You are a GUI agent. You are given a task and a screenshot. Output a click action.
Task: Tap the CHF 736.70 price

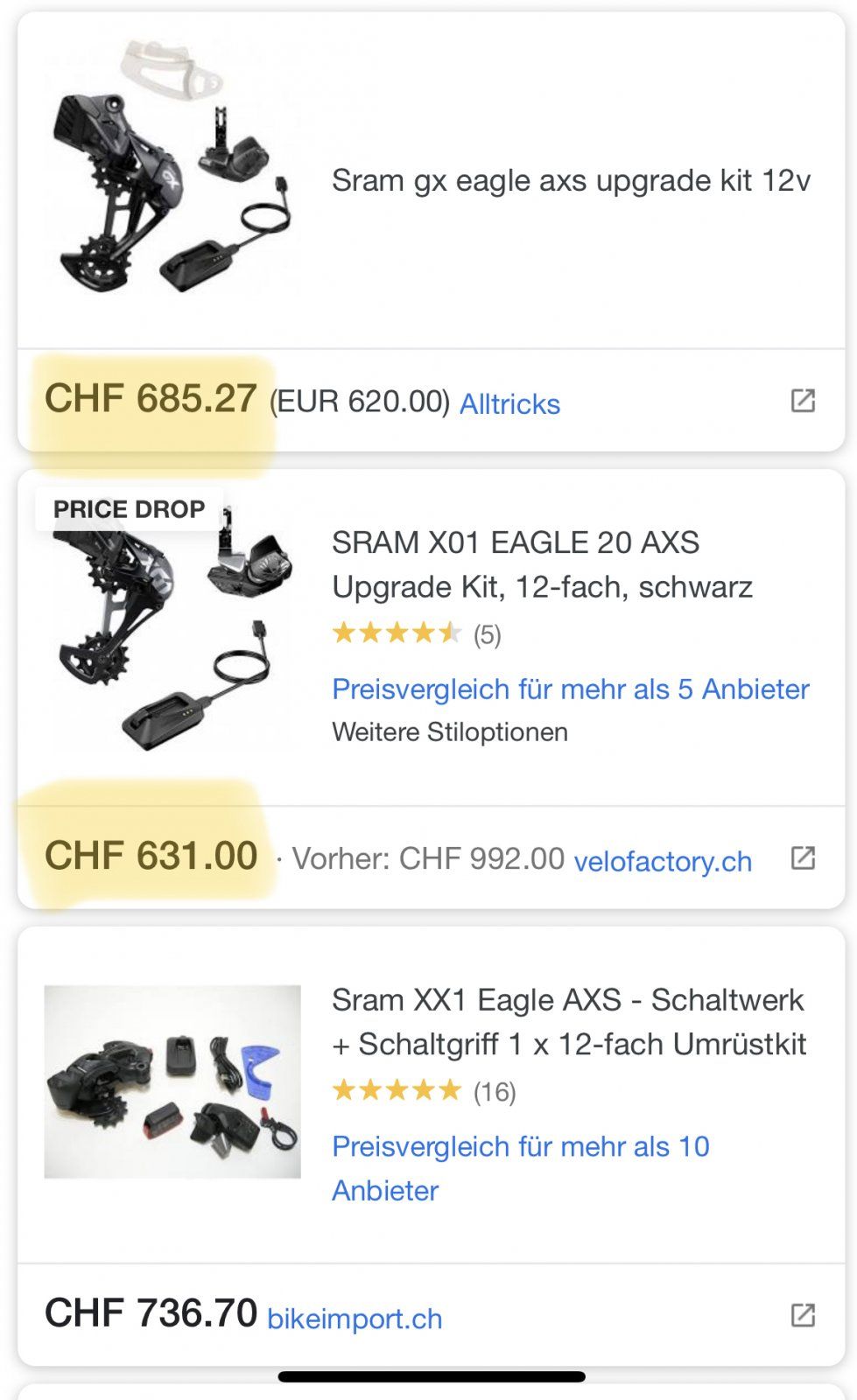tap(151, 1312)
